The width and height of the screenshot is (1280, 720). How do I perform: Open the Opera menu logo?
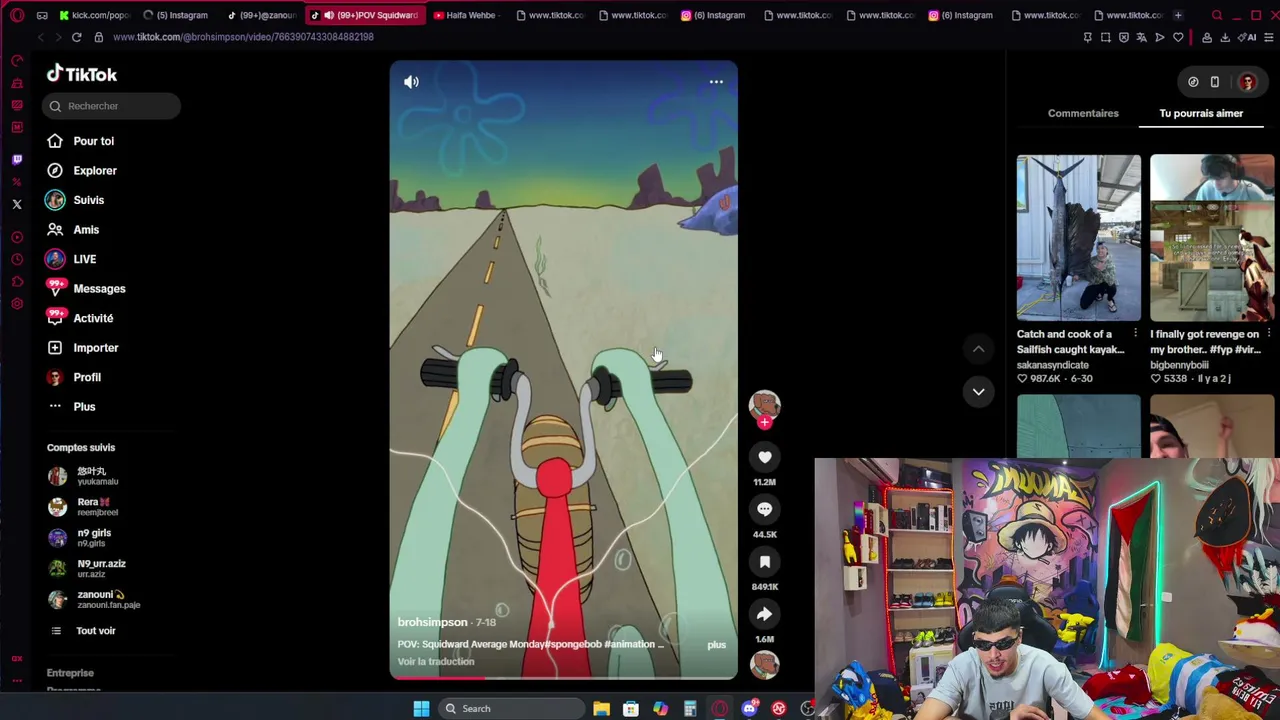pos(17,15)
